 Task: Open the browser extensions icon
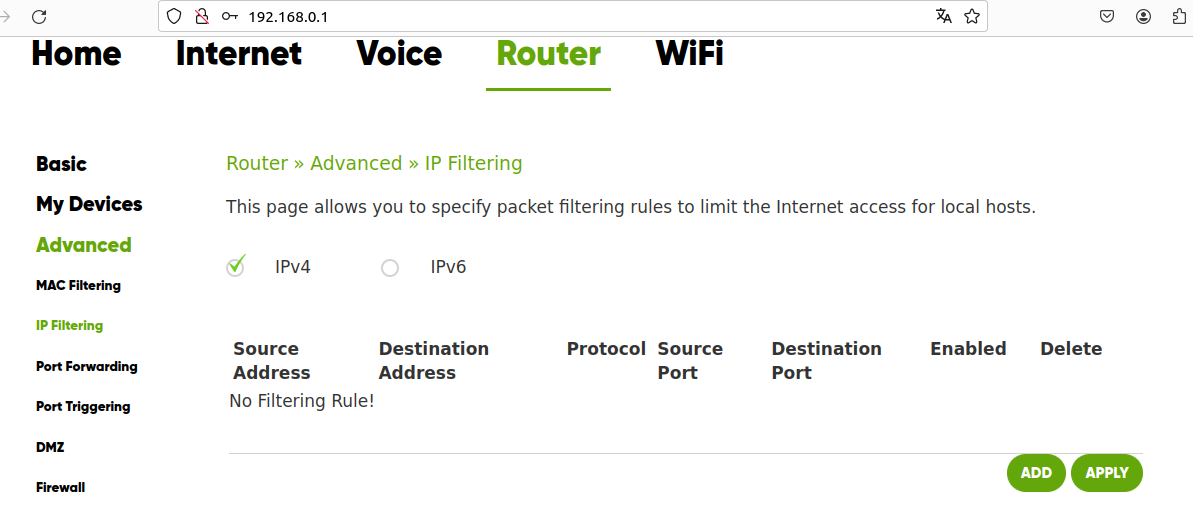click(1179, 16)
